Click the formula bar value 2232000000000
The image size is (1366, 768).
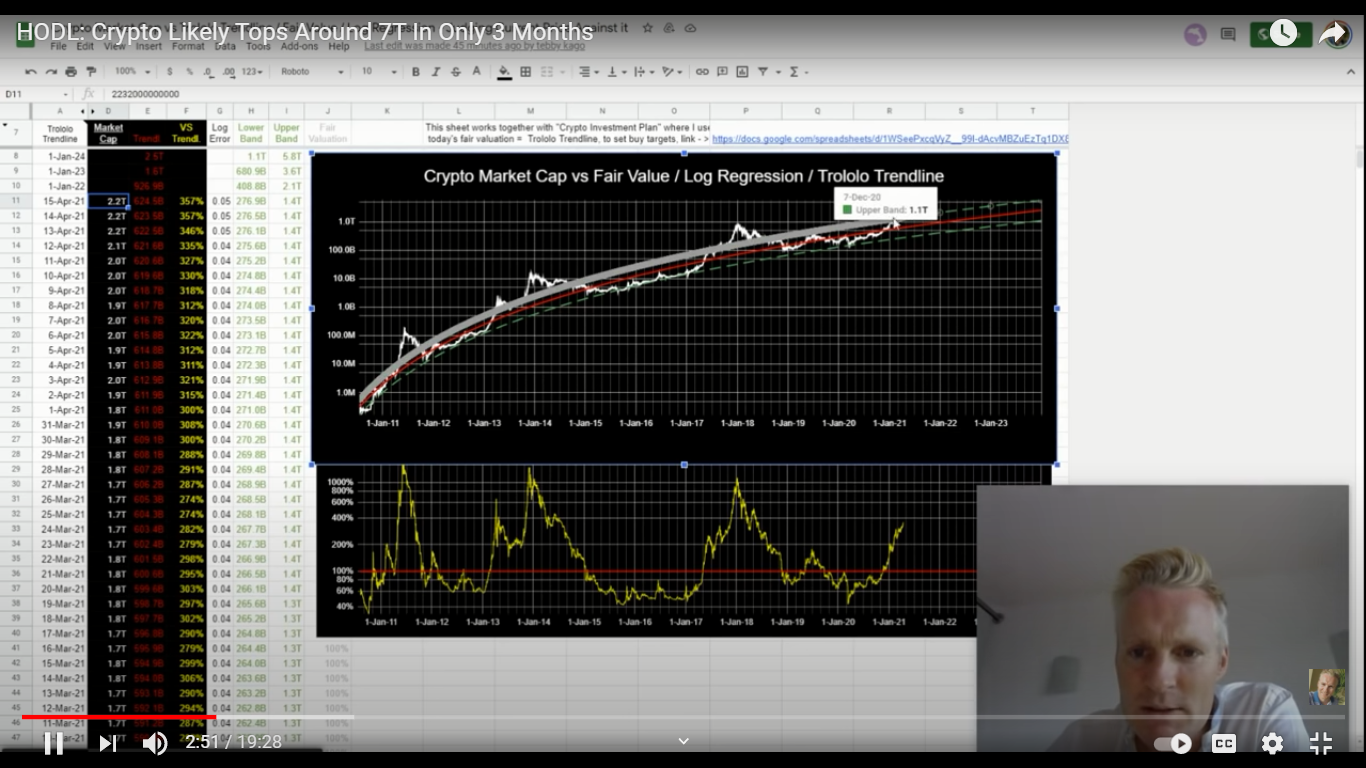[146, 94]
